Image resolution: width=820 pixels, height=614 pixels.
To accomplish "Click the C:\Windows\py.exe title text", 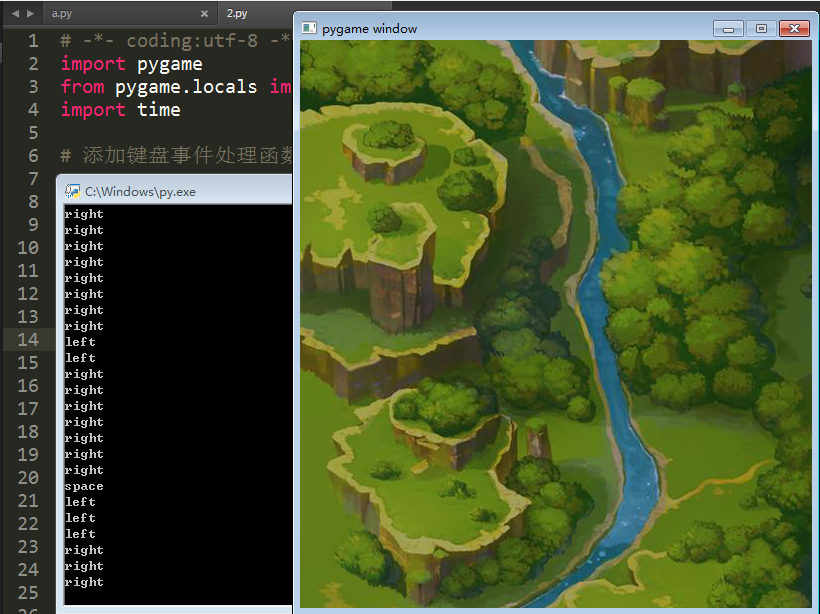I will (140, 192).
